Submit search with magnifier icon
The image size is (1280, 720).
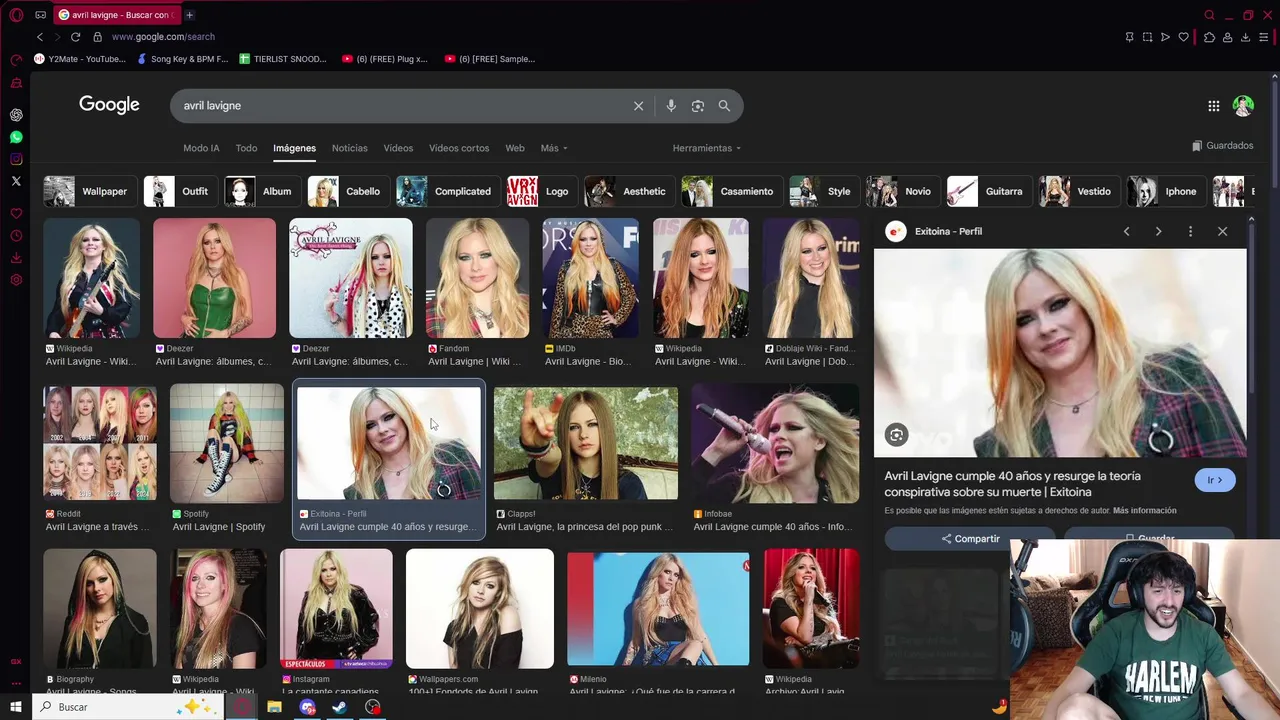[724, 106]
